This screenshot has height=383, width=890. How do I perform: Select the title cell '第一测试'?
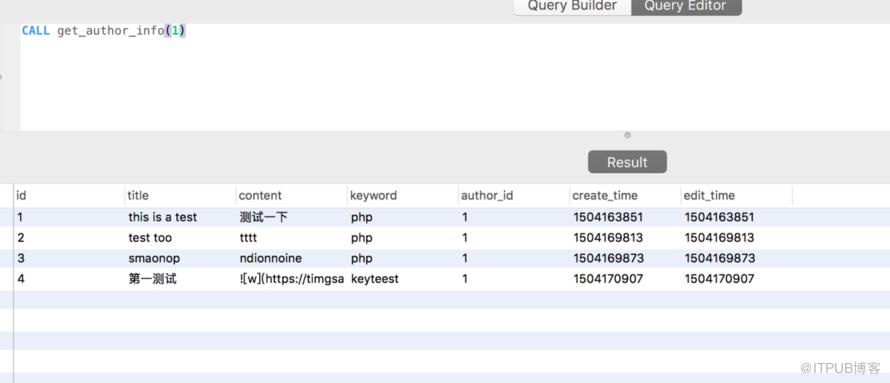click(x=152, y=279)
